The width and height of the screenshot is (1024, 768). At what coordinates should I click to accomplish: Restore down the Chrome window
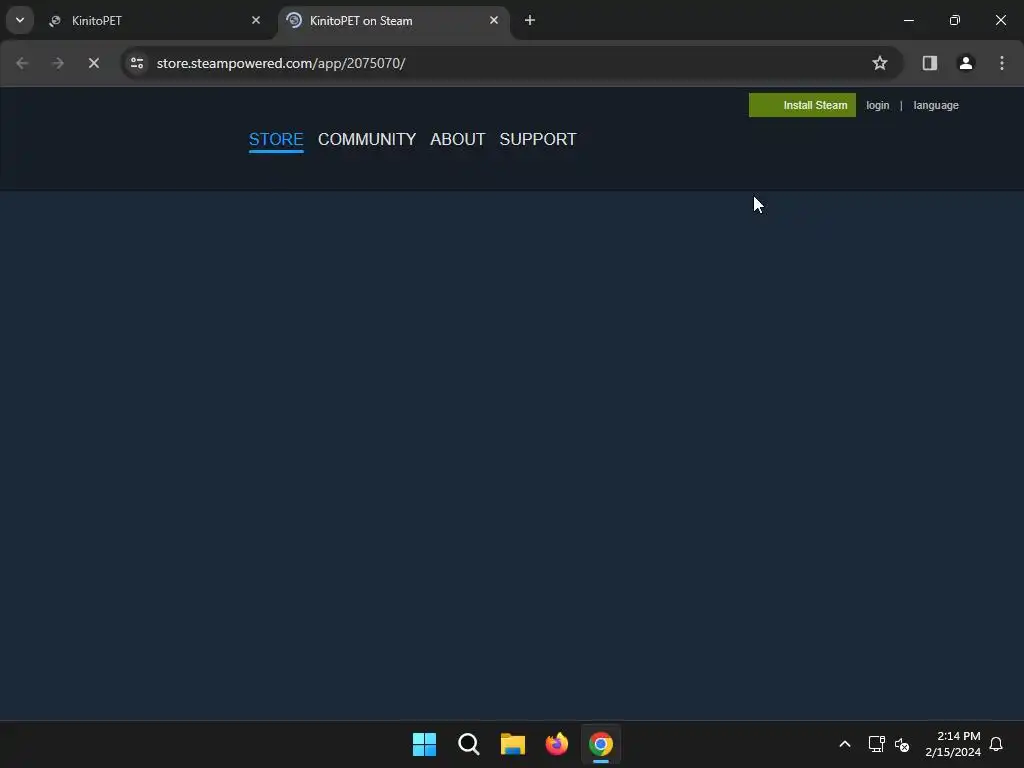(955, 21)
